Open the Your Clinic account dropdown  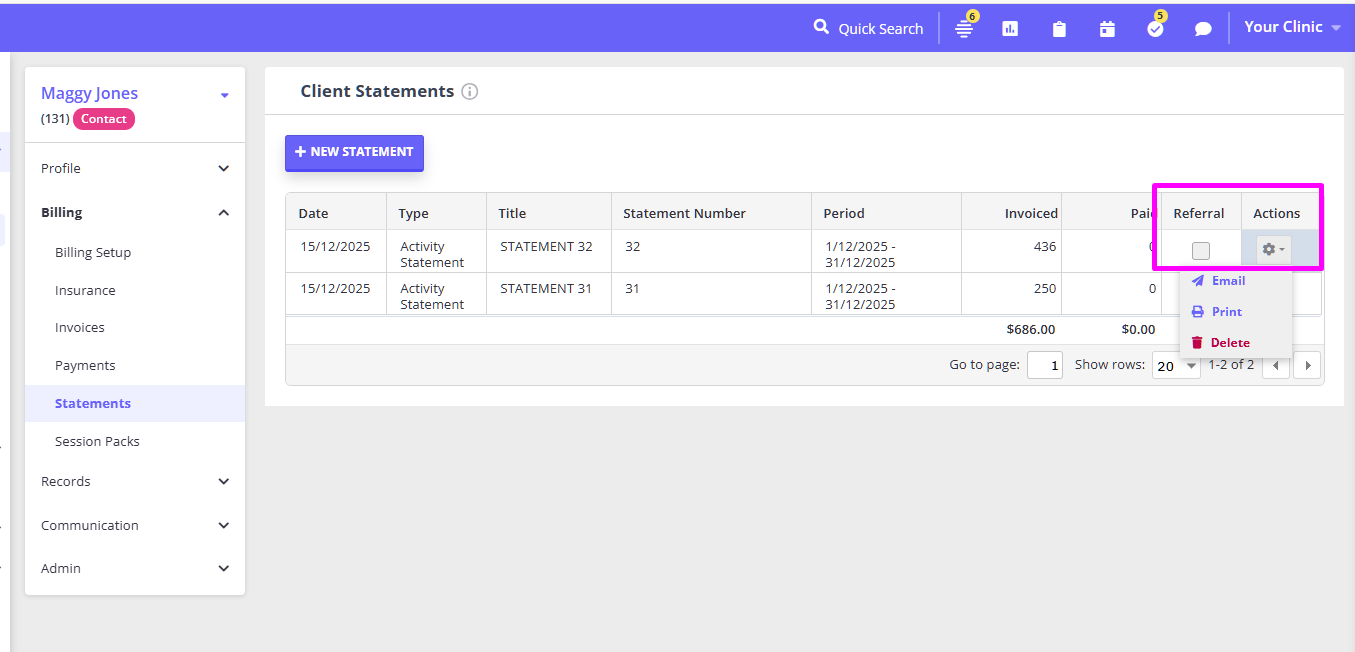[1291, 27]
